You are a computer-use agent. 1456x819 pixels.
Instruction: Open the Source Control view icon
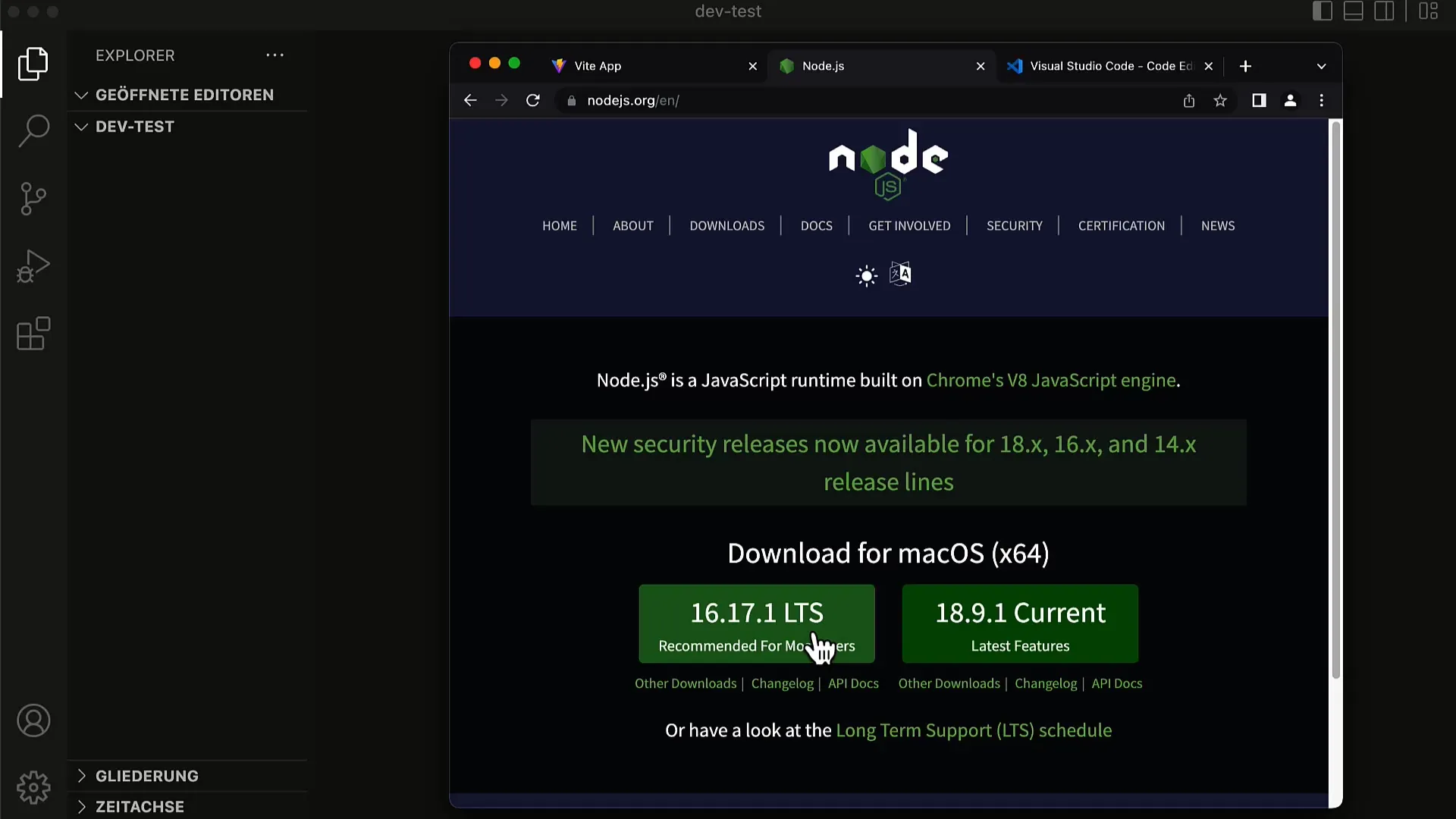(x=33, y=199)
